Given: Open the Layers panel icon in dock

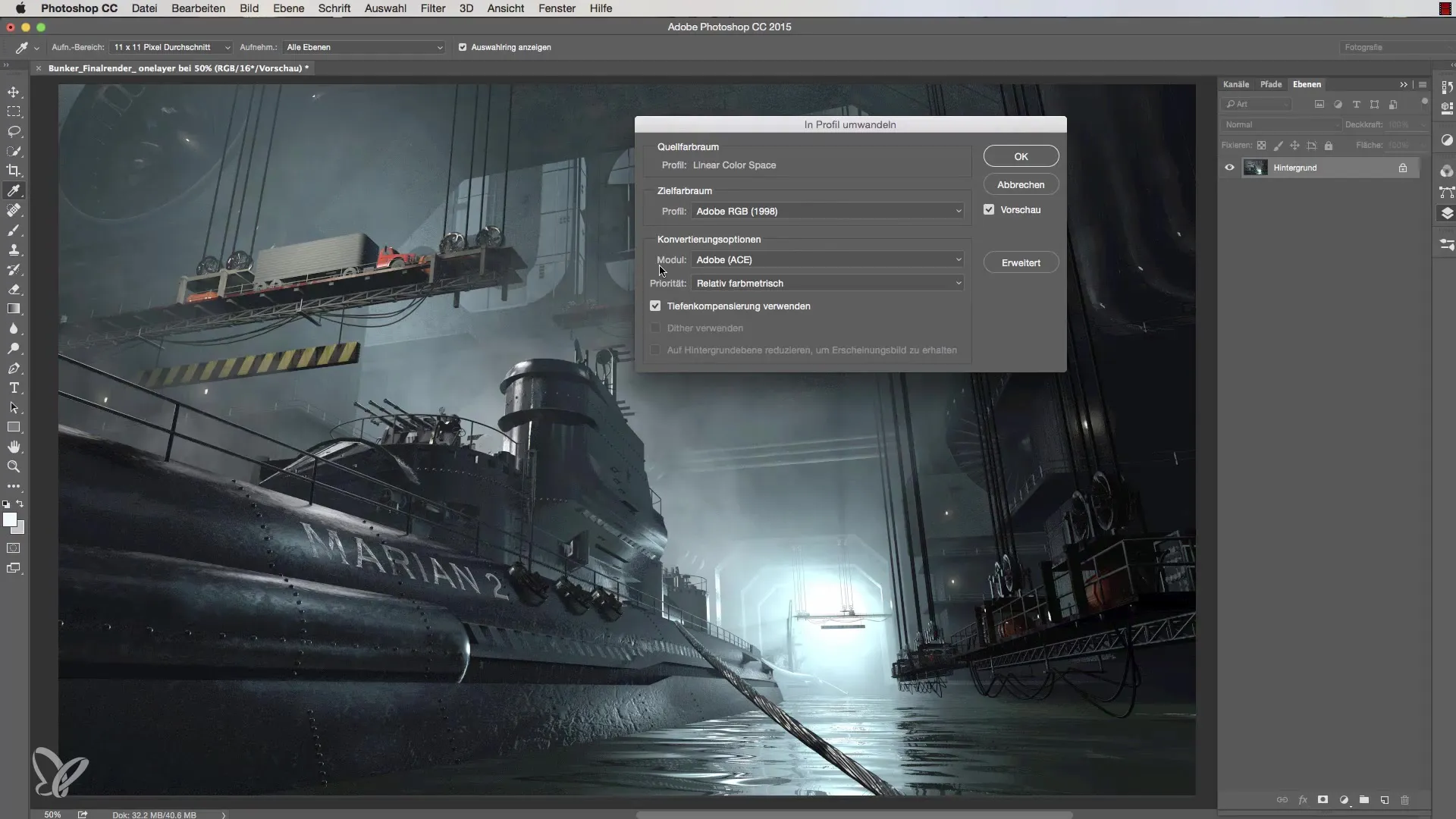Looking at the screenshot, I should (x=1446, y=214).
